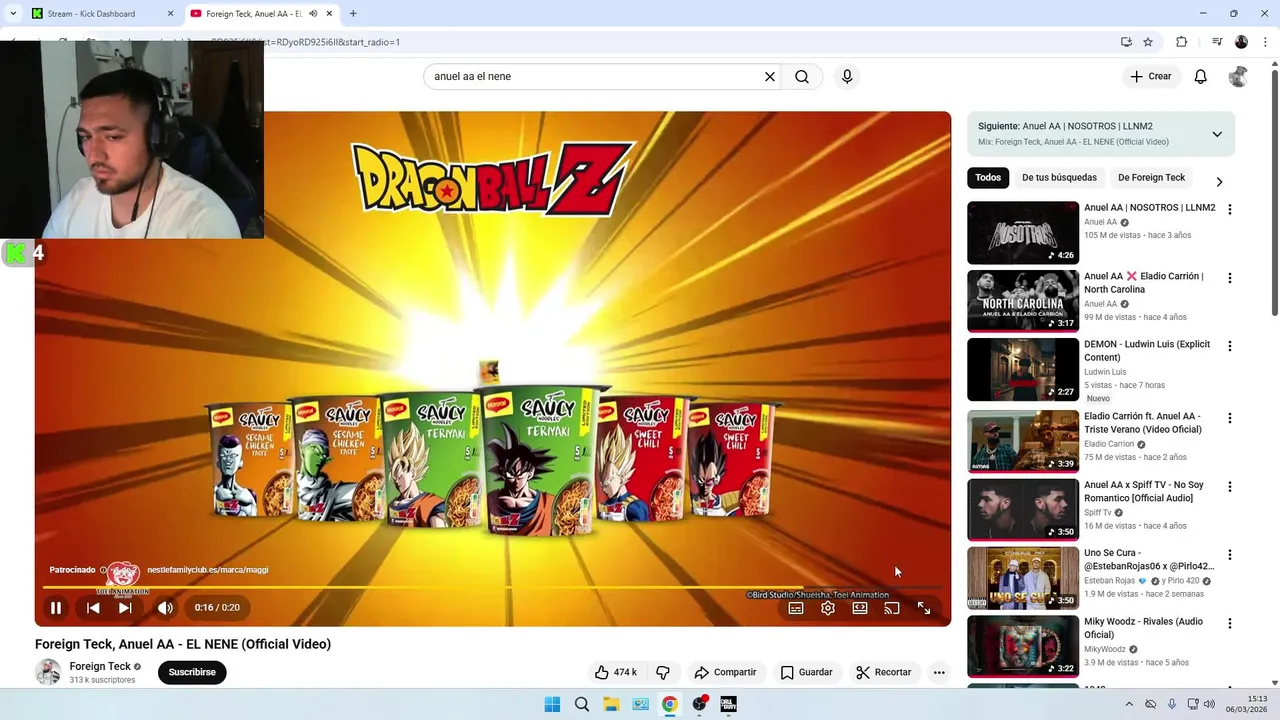Clear the search box text
The height and width of the screenshot is (720, 1280).
pos(770,77)
